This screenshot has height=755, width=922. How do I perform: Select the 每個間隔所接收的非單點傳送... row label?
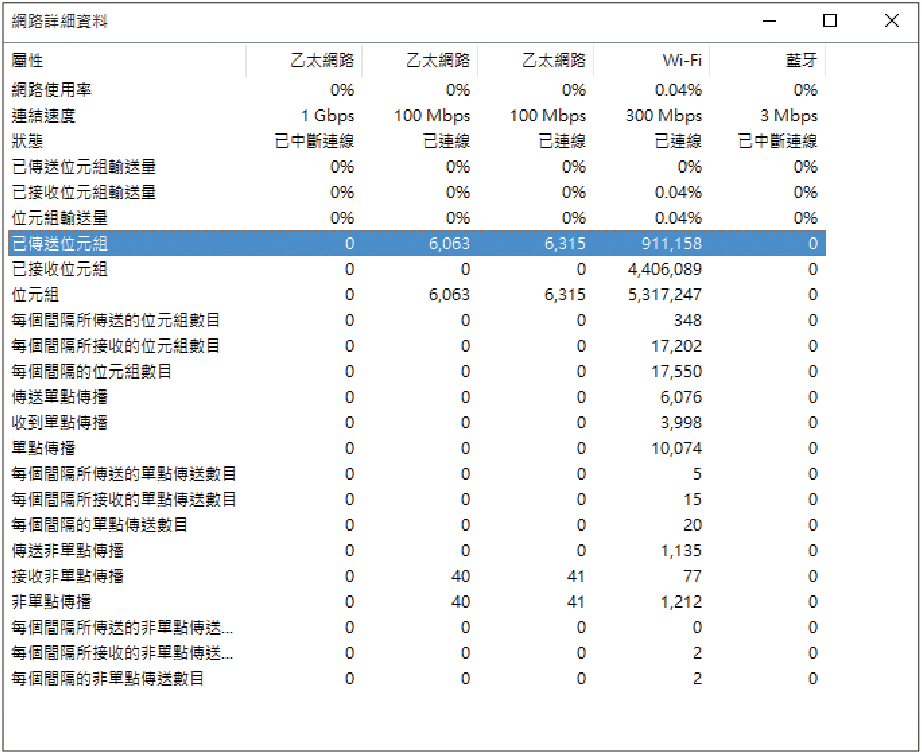[122, 653]
